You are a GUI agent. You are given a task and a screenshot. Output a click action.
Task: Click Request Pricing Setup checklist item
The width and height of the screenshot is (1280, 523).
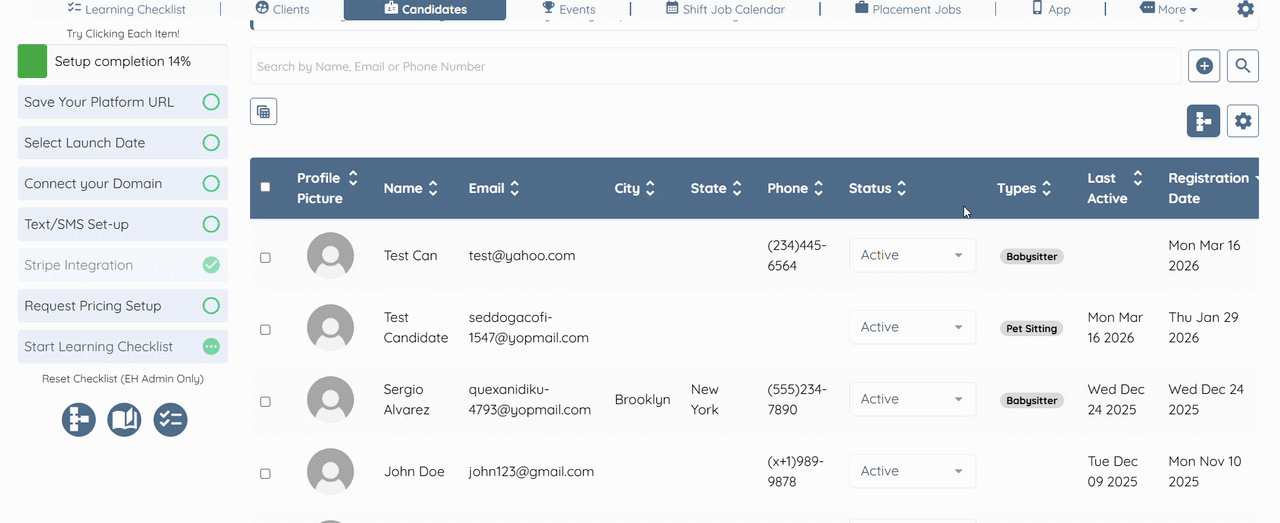[x=123, y=306]
